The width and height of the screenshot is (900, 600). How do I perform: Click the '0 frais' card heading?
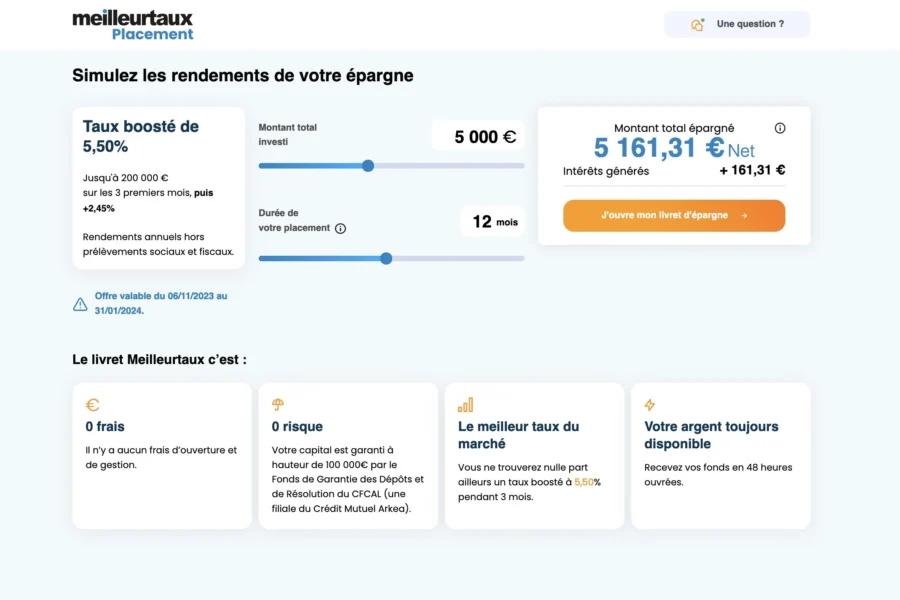click(105, 427)
